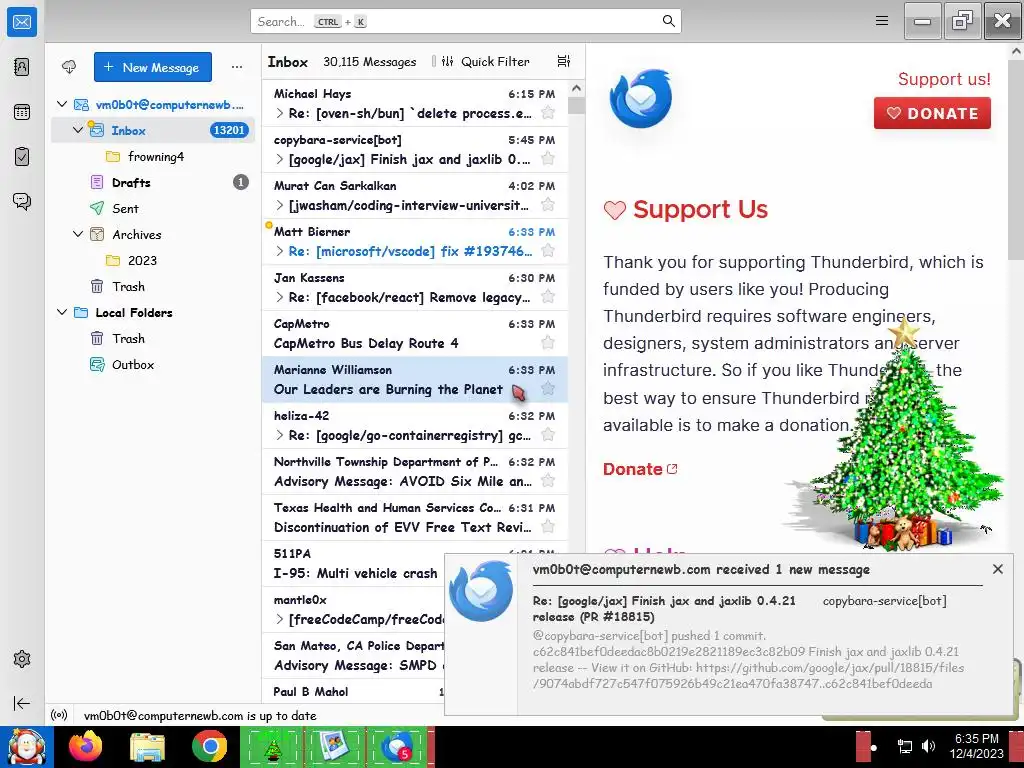Open the Tasks space
The width and height of the screenshot is (1024, 768).
22,157
